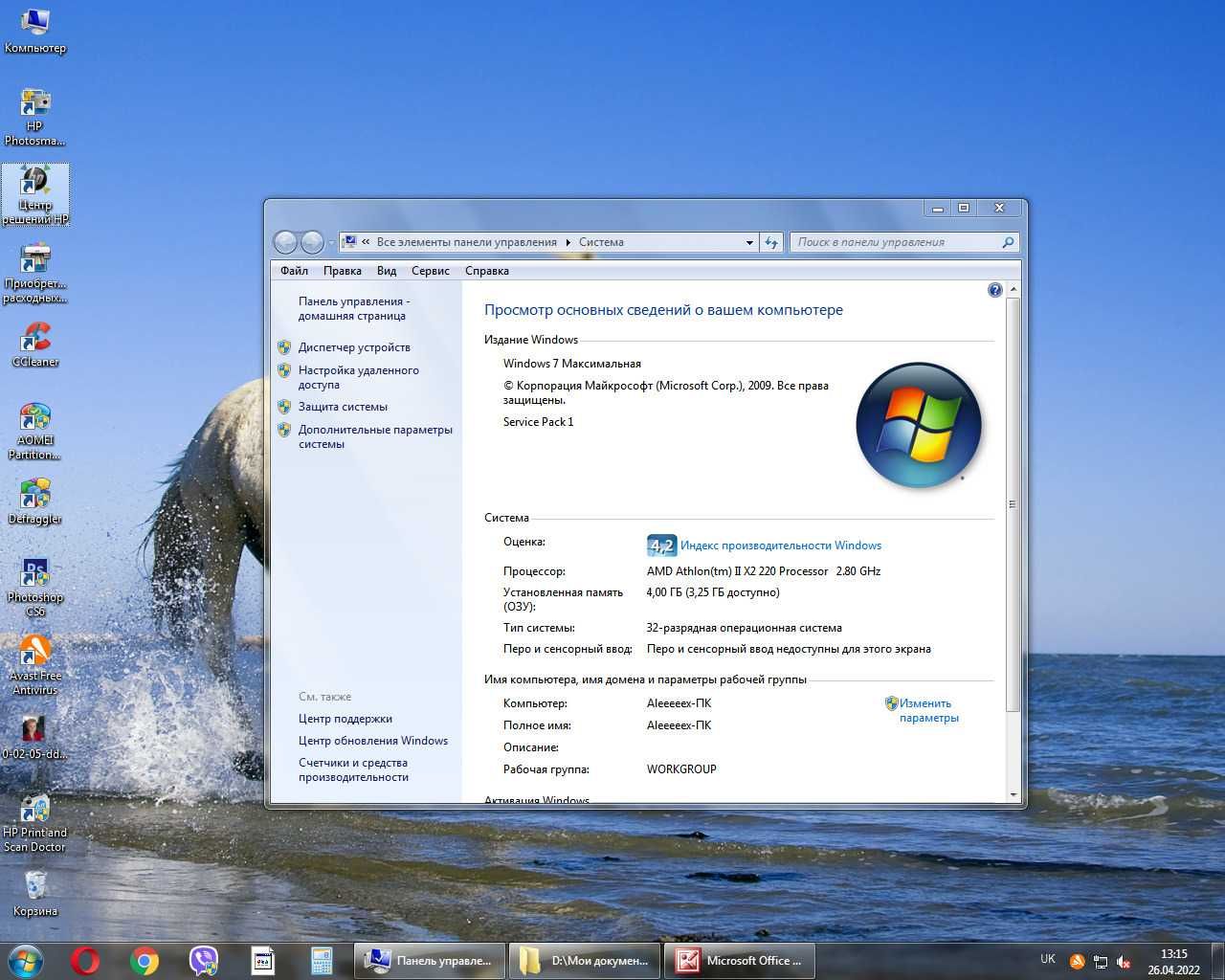The image size is (1225, 980).
Task: Select Центр решений HP desktop icon
Action: pos(35,195)
